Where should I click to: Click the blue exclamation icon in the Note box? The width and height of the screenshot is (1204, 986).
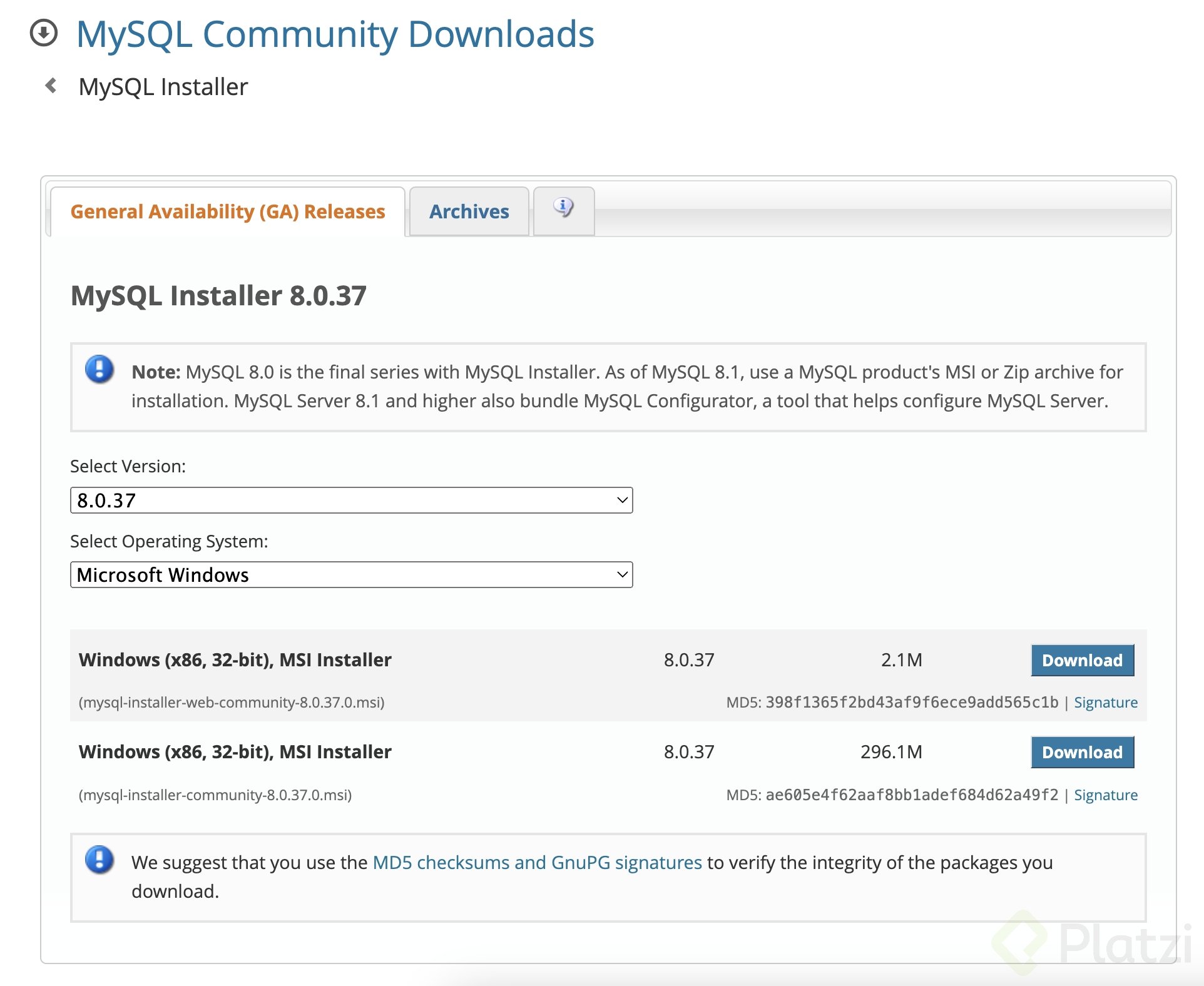(x=99, y=369)
